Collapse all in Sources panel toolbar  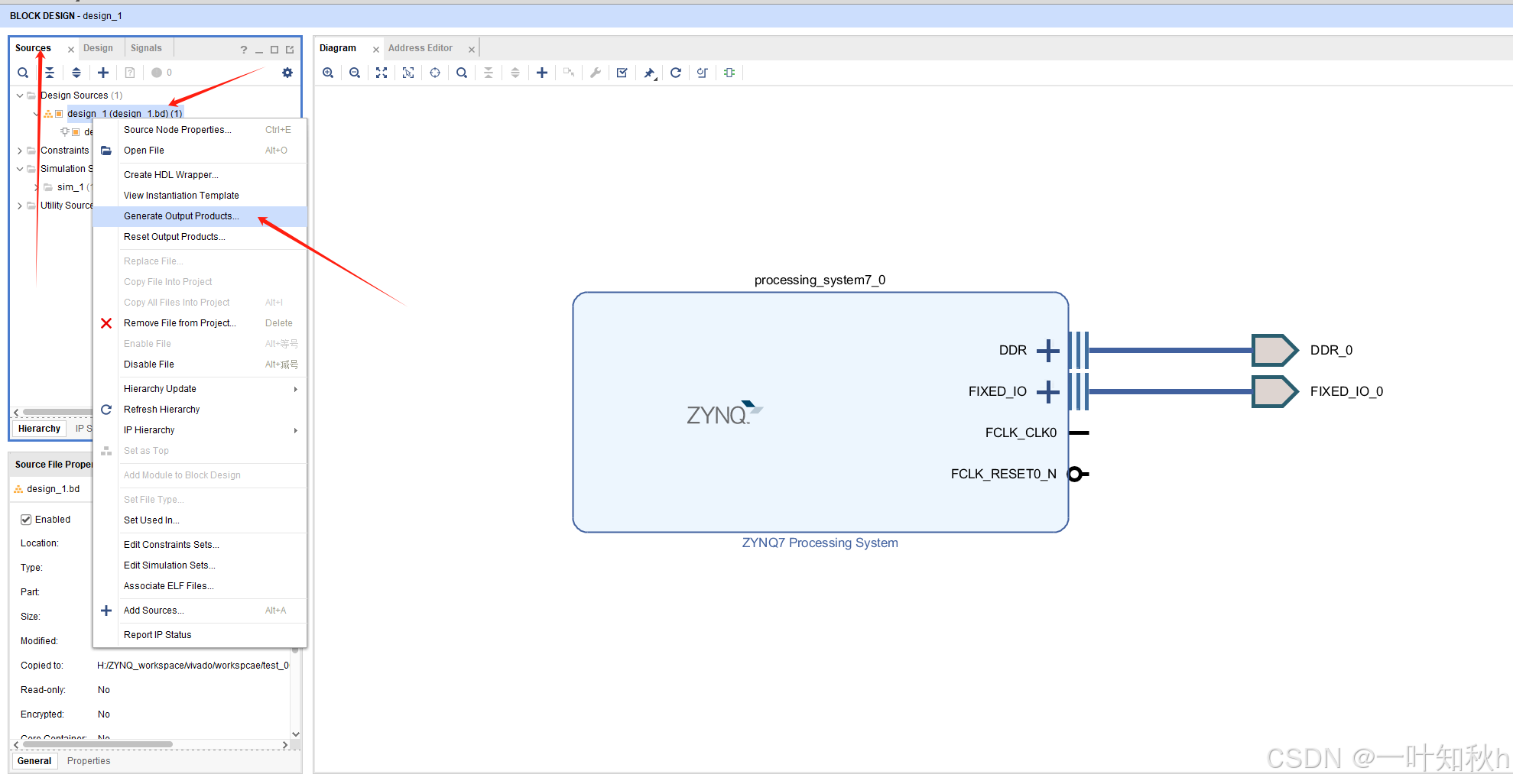pos(50,73)
